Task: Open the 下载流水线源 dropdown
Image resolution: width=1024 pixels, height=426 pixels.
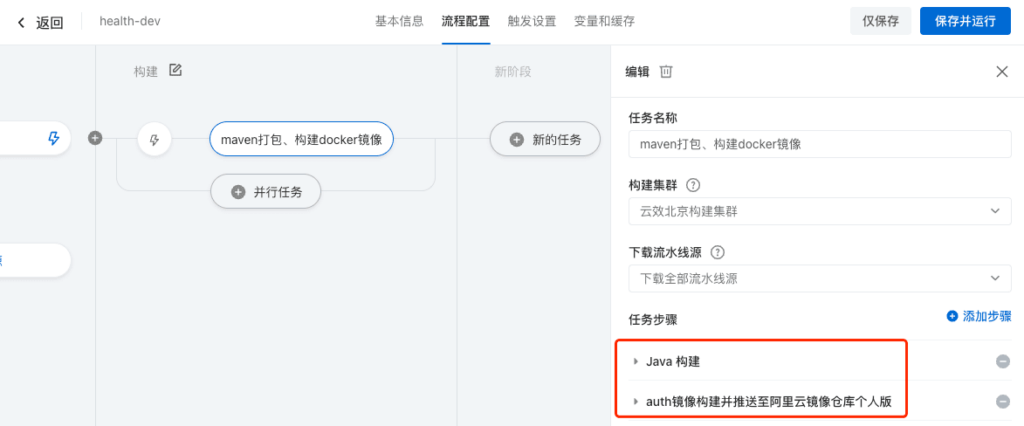Action: [820, 278]
